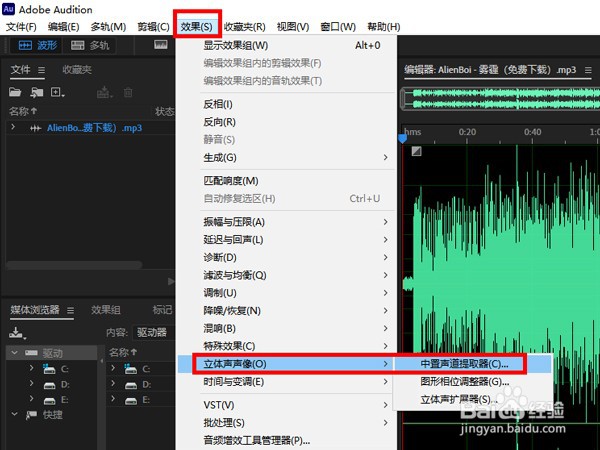Expand the D: drive in left tree
This screenshot has width=600, height=450.
coord(31,383)
